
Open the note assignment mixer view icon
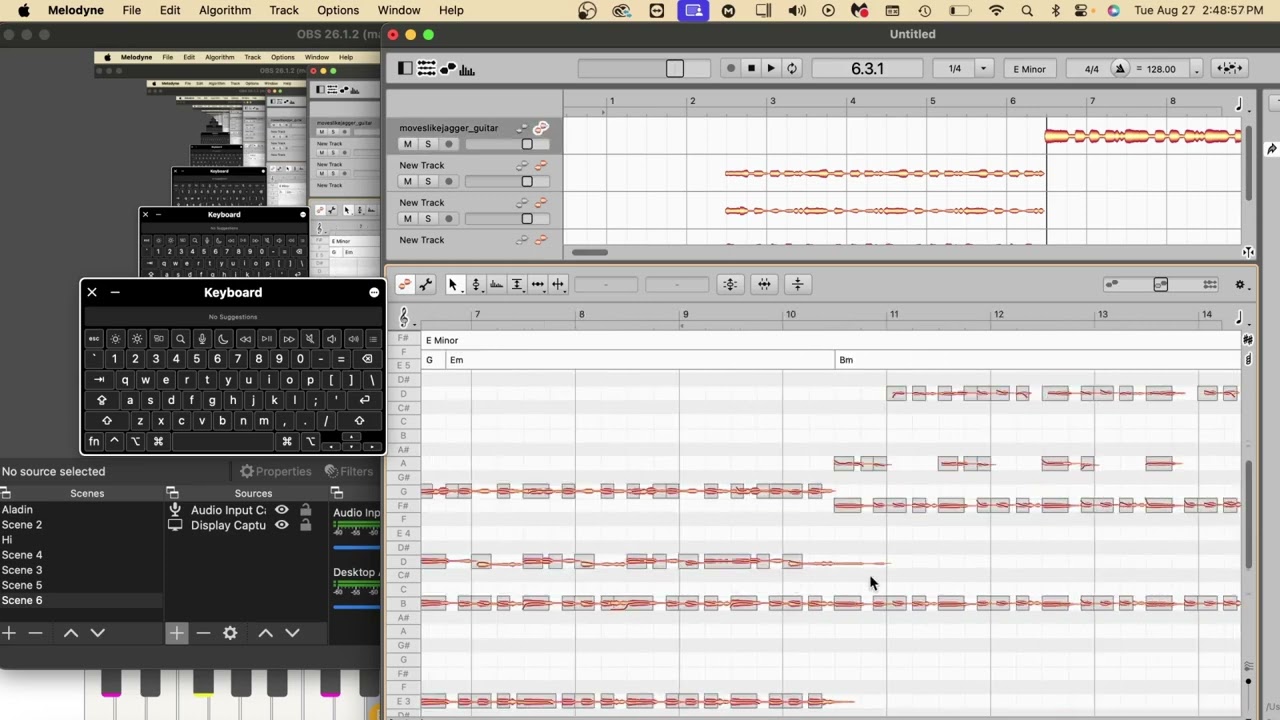pyautogui.click(x=427, y=68)
